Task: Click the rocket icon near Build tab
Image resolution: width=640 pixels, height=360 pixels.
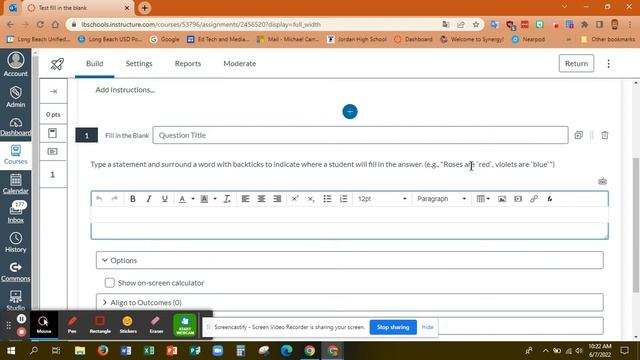Action: pyautogui.click(x=57, y=64)
